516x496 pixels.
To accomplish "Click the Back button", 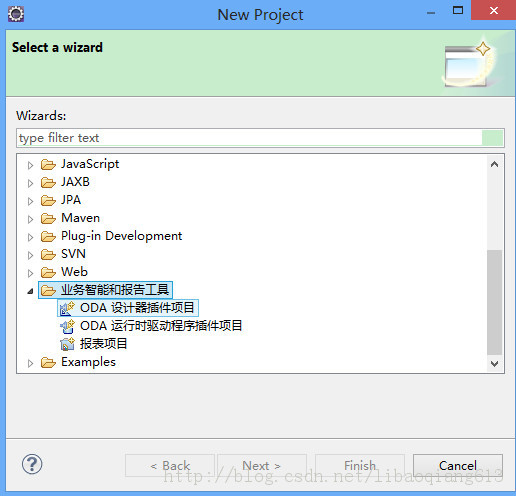I will click(x=170, y=465).
